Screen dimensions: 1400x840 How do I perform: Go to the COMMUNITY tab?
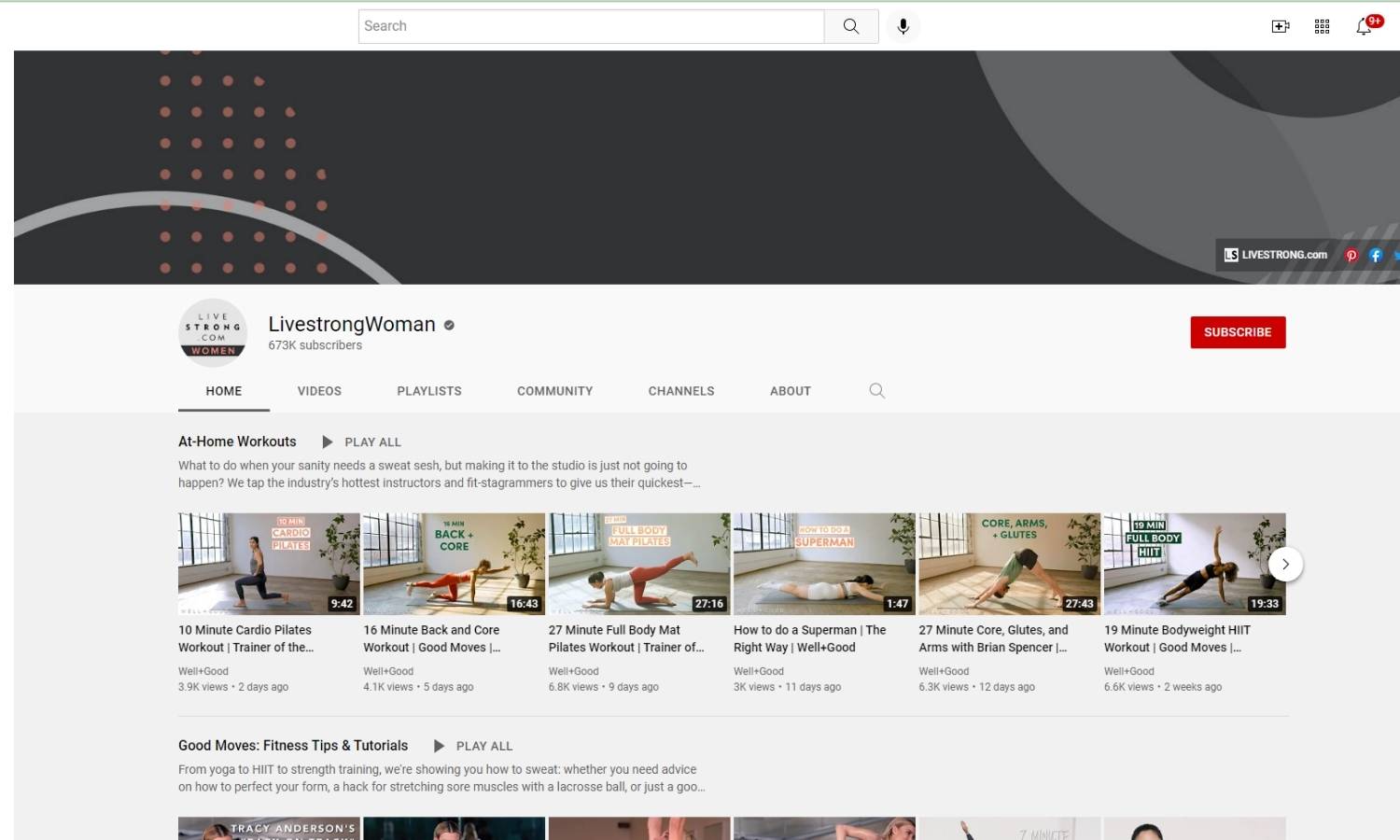point(555,391)
